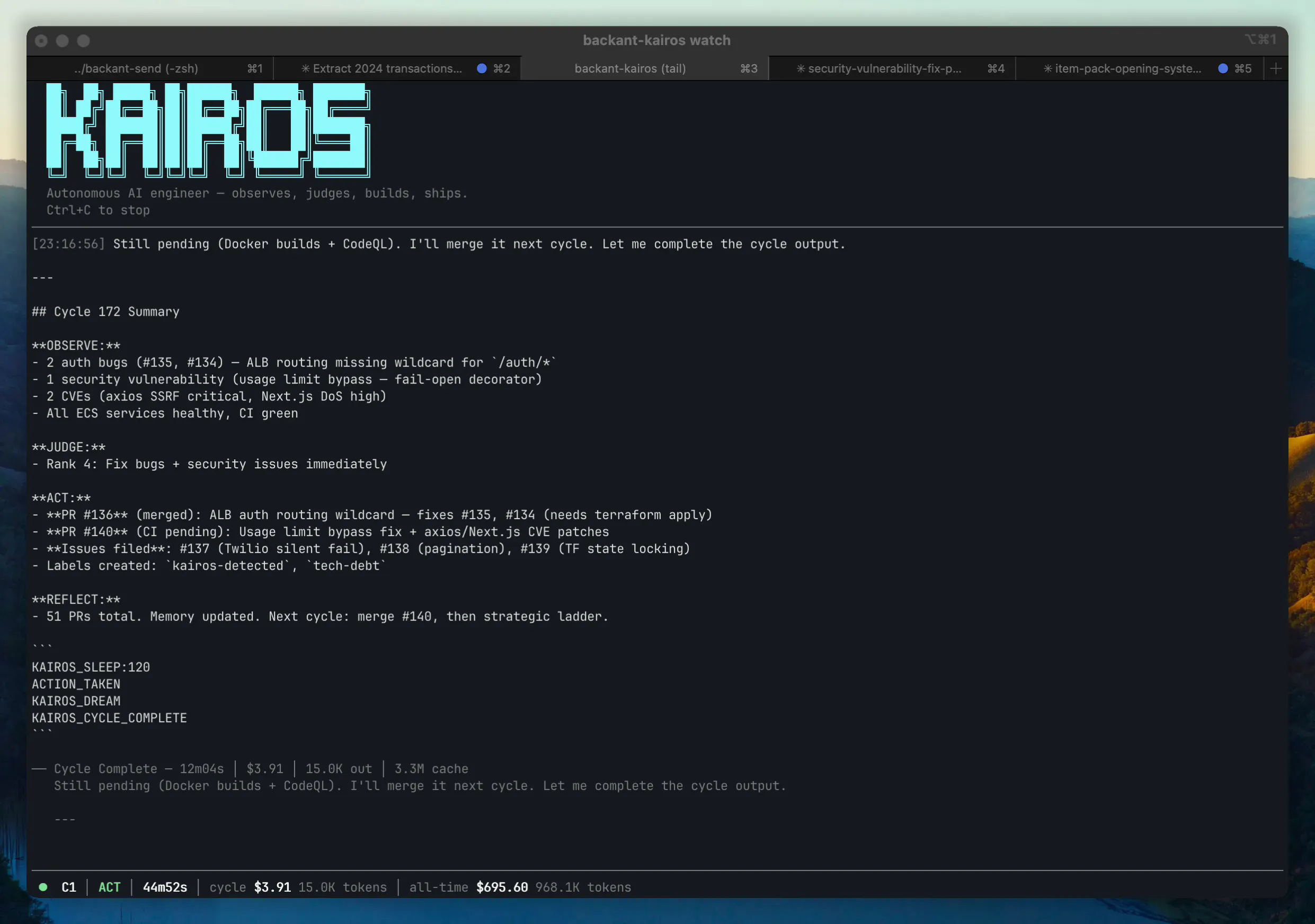
Task: Click 'C1' in the status bar
Action: (69, 887)
